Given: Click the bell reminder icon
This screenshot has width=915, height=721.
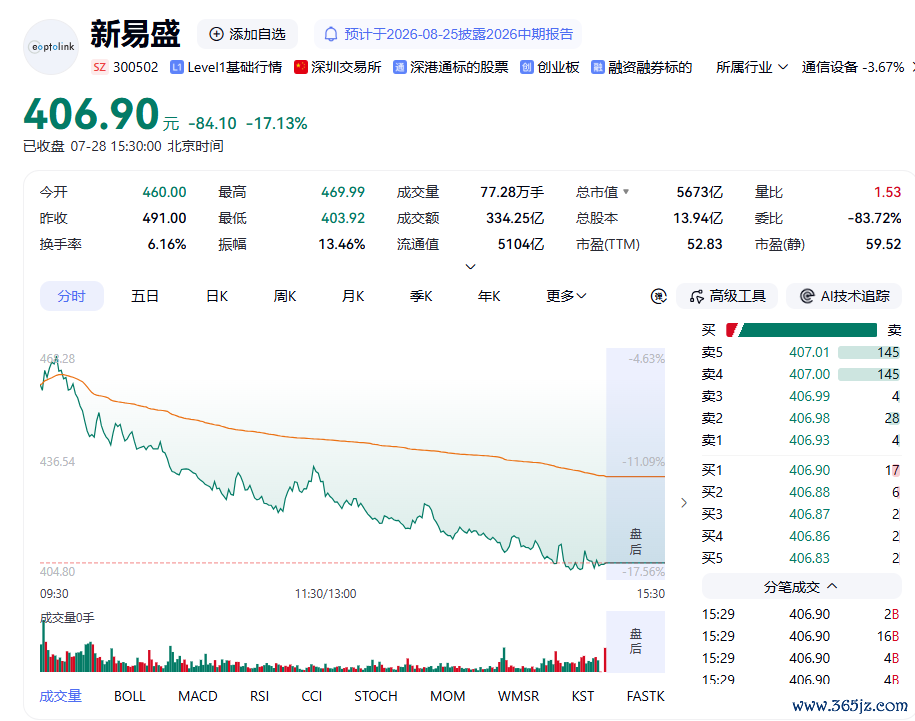Looking at the screenshot, I should (331, 34).
